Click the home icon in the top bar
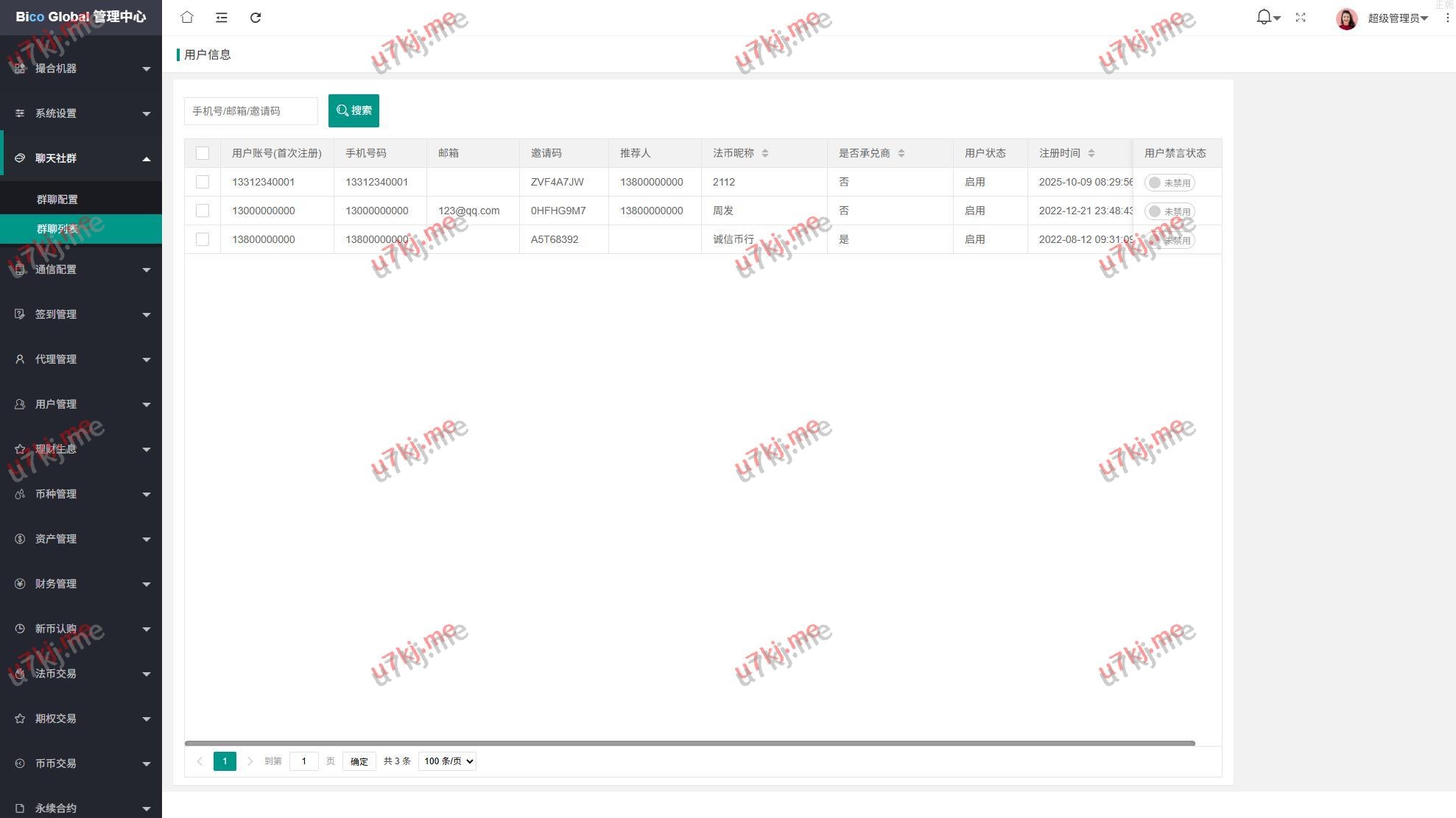 click(x=187, y=18)
